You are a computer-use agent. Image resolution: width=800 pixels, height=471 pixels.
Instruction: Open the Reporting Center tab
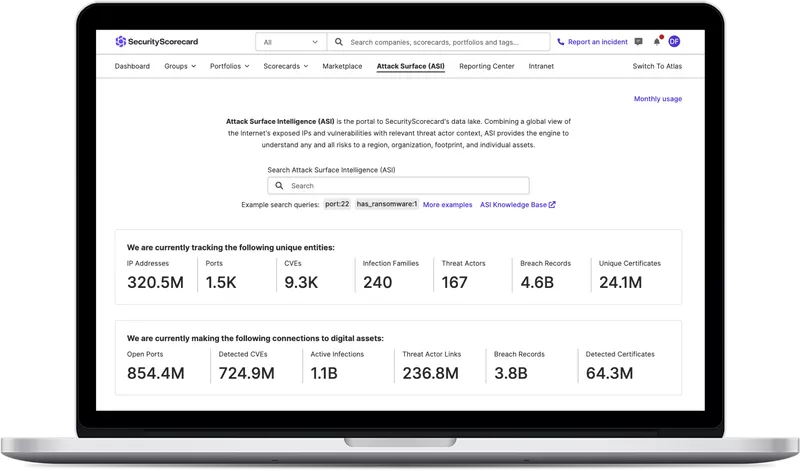(487, 66)
